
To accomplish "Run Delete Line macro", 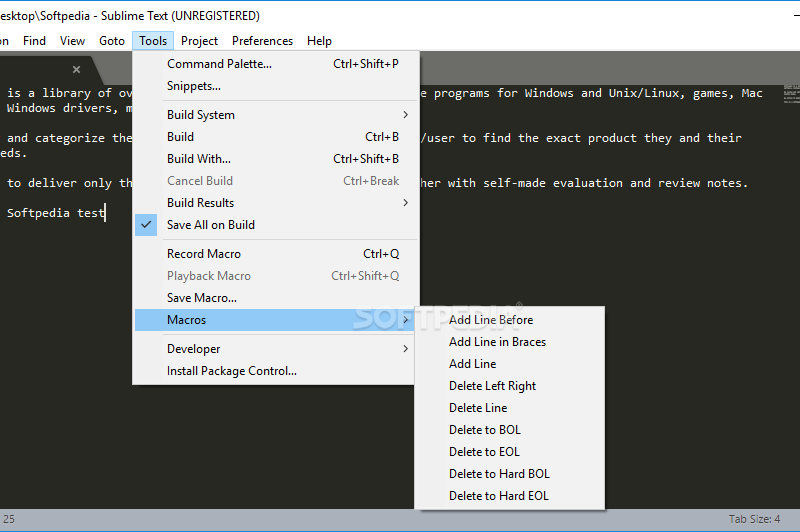I will 510,408.
